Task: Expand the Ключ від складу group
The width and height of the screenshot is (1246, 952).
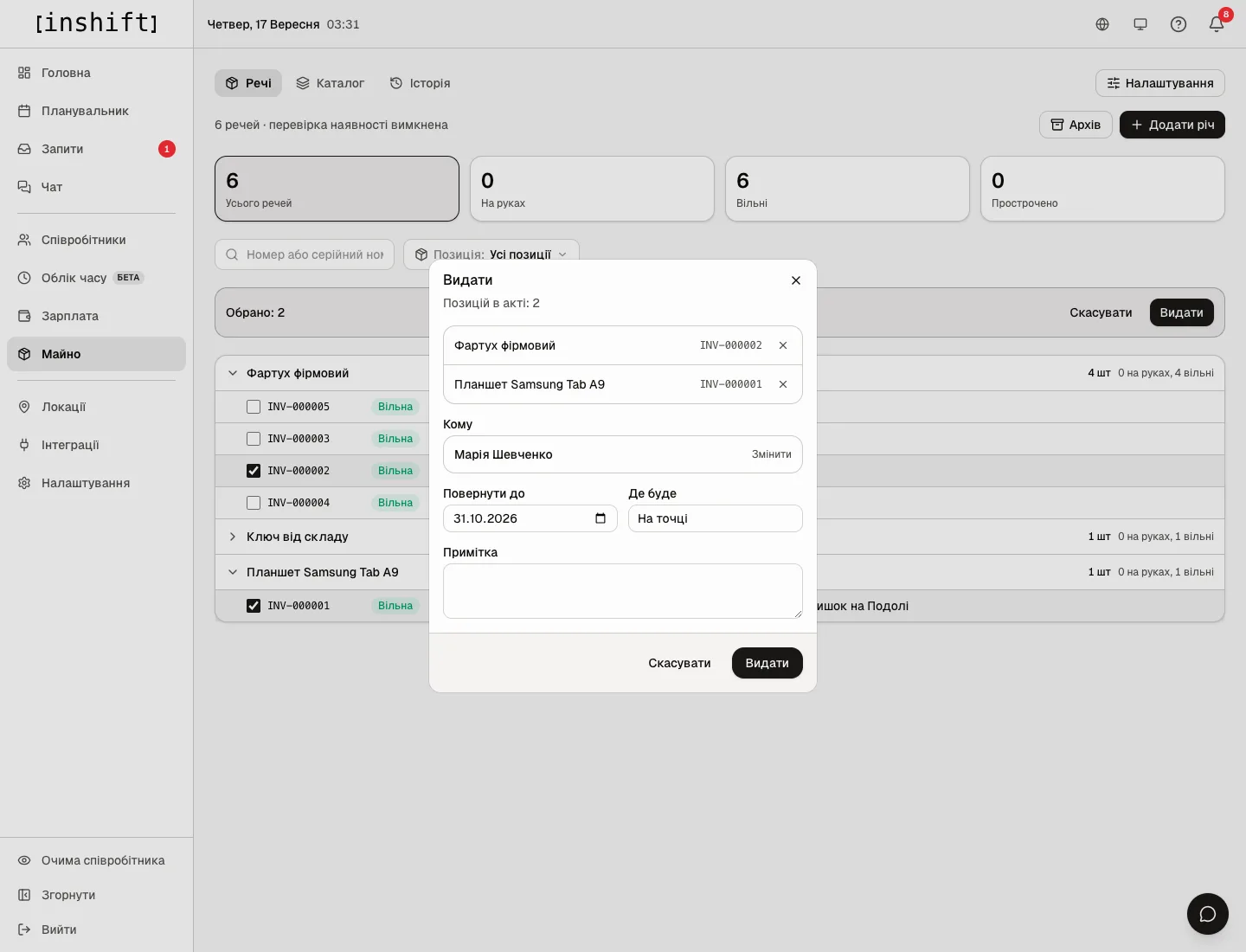Action: (x=233, y=537)
